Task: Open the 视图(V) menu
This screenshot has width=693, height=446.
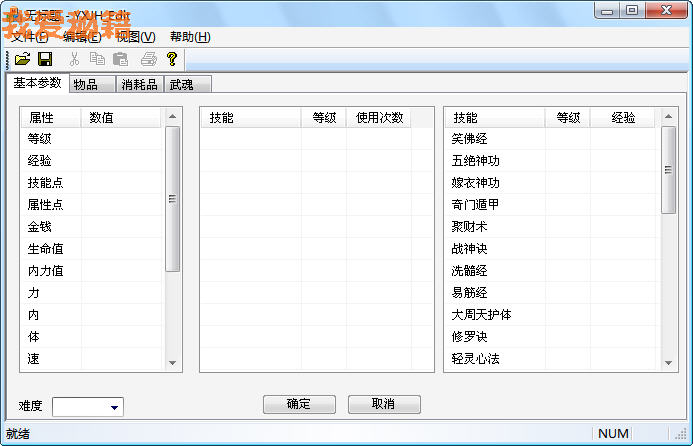Action: [135, 37]
